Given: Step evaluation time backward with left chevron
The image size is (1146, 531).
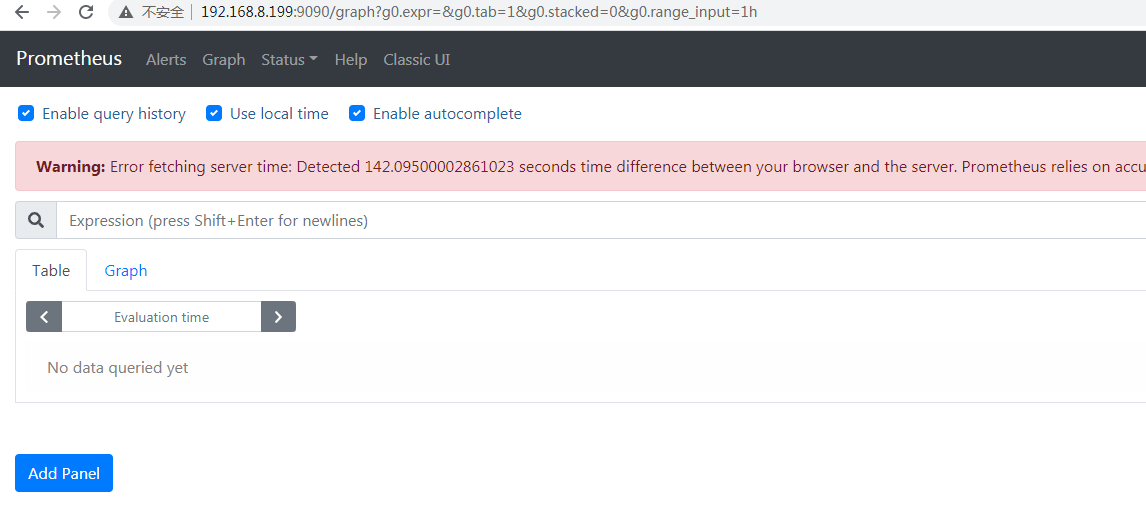Looking at the screenshot, I should pos(44,316).
